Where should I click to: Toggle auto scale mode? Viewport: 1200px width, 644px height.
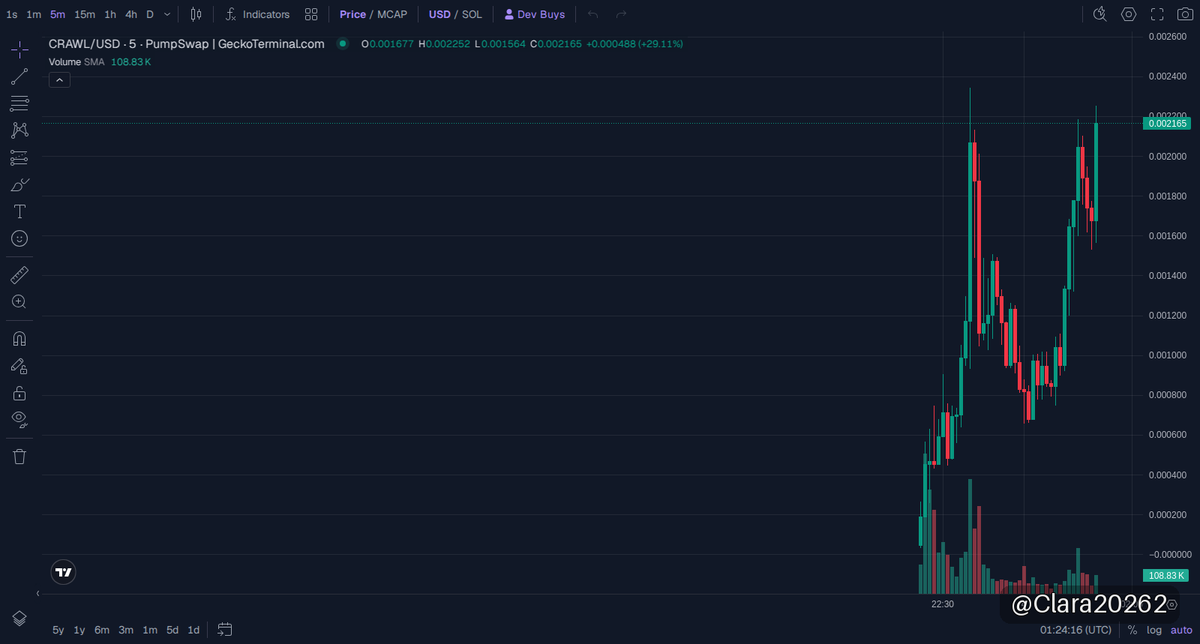pos(1182,630)
